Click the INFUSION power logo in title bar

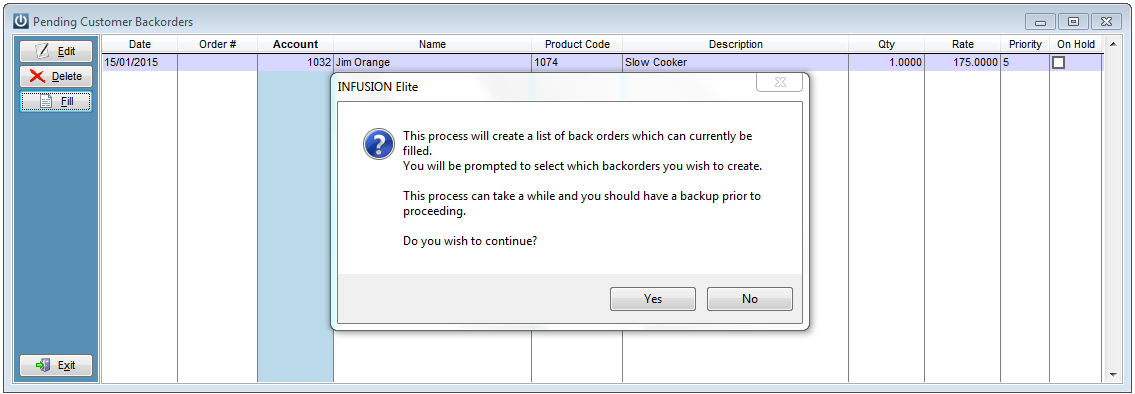pyautogui.click(x=21, y=22)
